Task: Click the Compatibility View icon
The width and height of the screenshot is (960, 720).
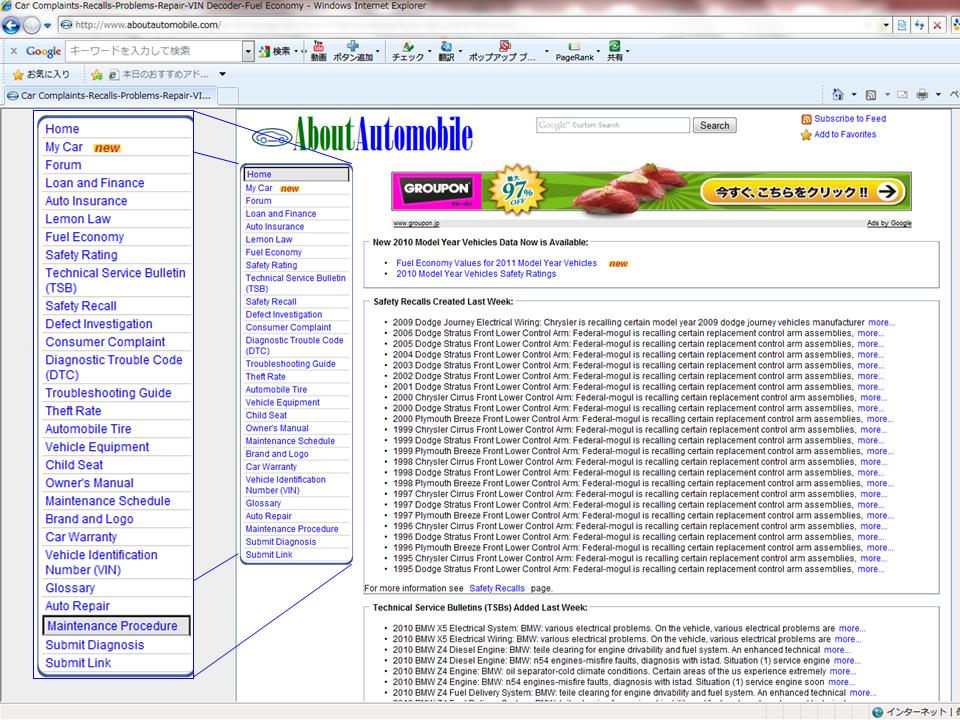Action: coord(902,25)
